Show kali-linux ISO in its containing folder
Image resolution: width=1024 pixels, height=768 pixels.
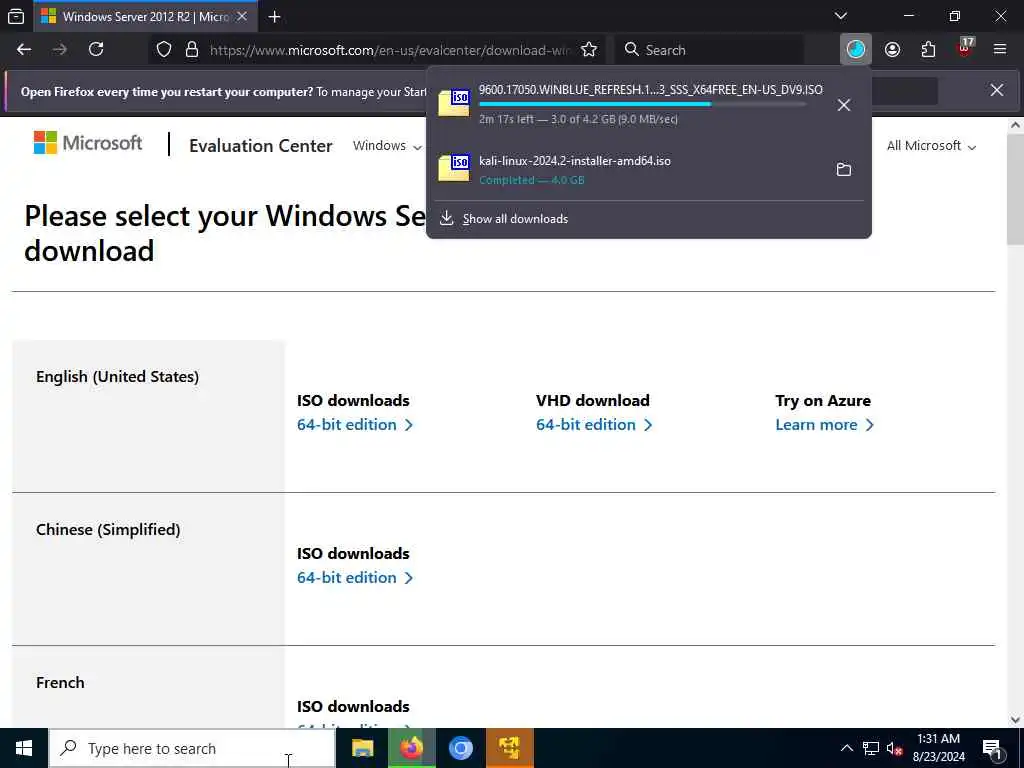844,170
